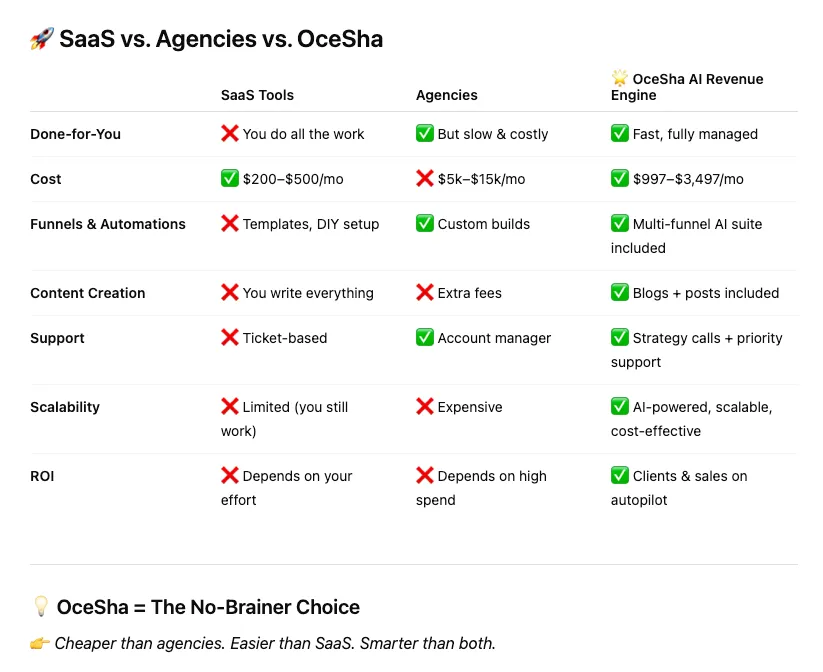This screenshot has height=672, width=823.
Task: Click the red X beside Depends on high spend
Action: [425, 475]
